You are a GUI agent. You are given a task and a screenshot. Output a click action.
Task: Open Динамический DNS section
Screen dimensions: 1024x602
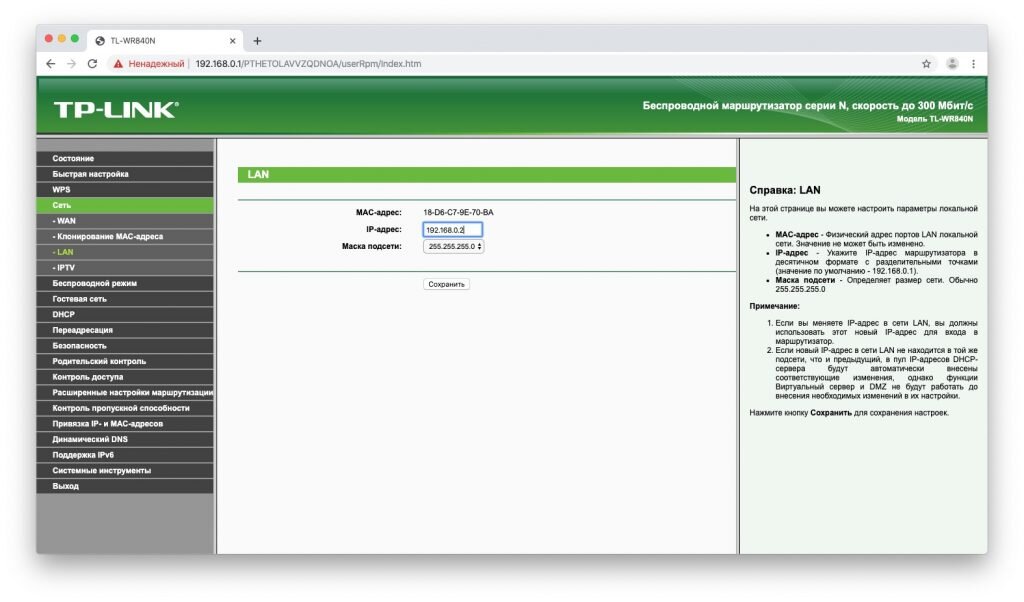(125, 439)
